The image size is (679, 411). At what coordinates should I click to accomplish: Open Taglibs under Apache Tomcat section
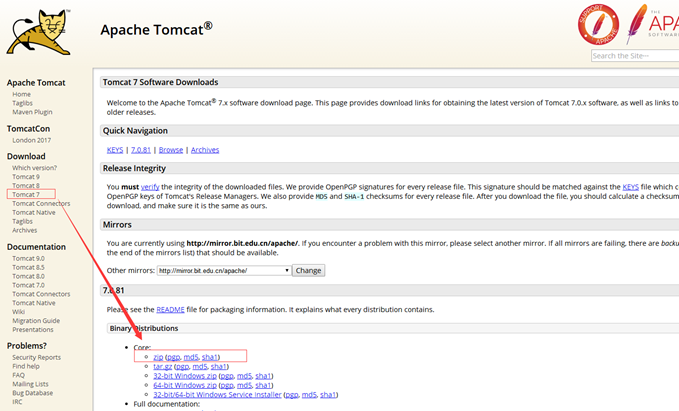click(22, 103)
